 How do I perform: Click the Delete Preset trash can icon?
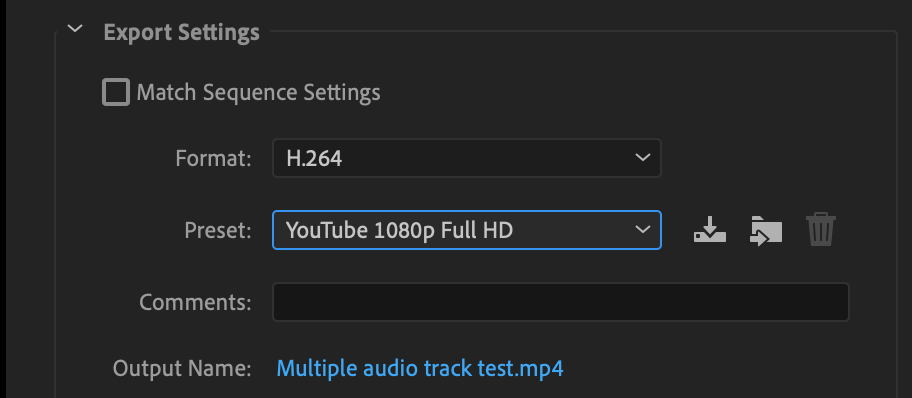tap(821, 230)
